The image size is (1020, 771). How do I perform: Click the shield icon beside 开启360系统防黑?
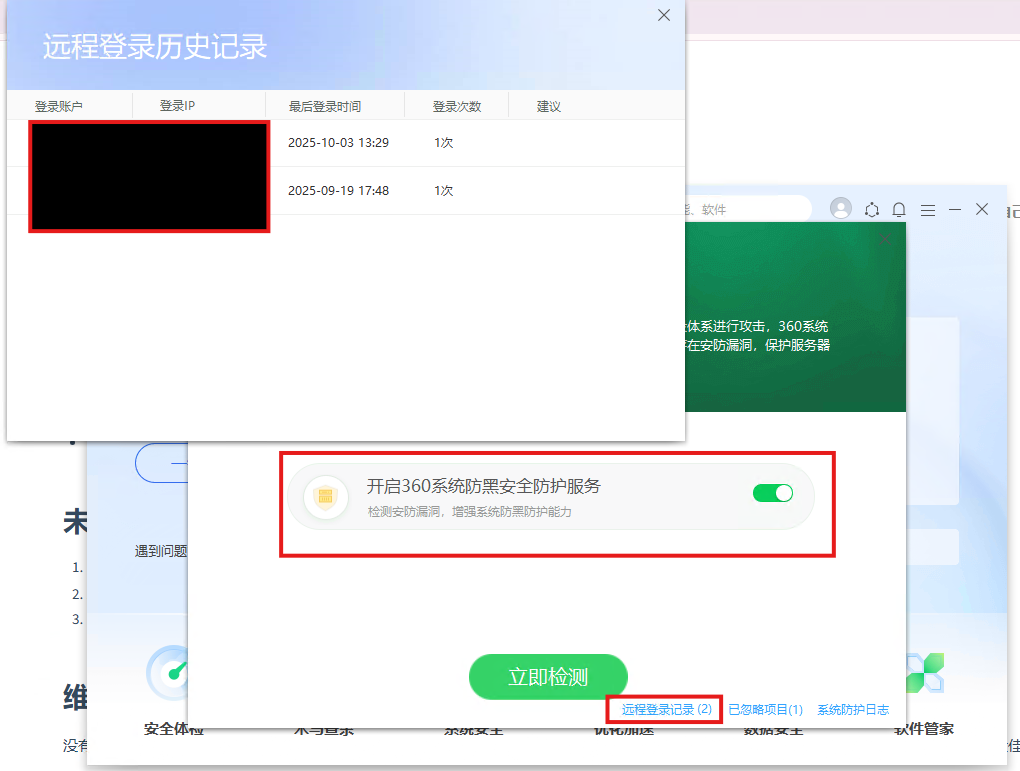(326, 497)
